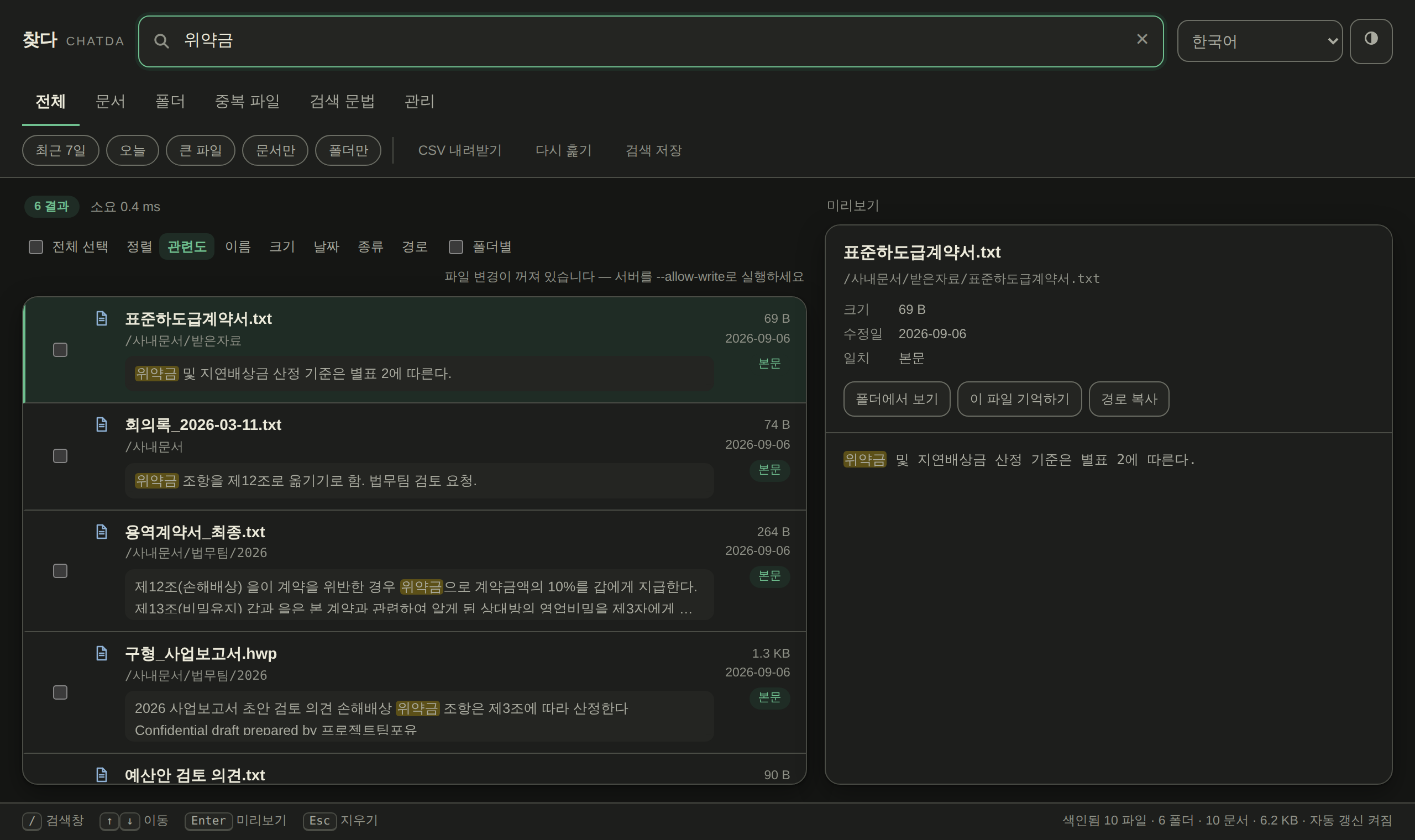Apply the 문서만 filter chip
1415x840 pixels.
pyautogui.click(x=275, y=150)
